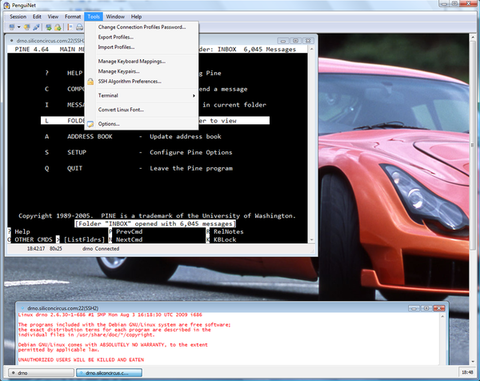
Task: Click the printer icon in the toolbar
Action: pyautogui.click(x=79, y=27)
